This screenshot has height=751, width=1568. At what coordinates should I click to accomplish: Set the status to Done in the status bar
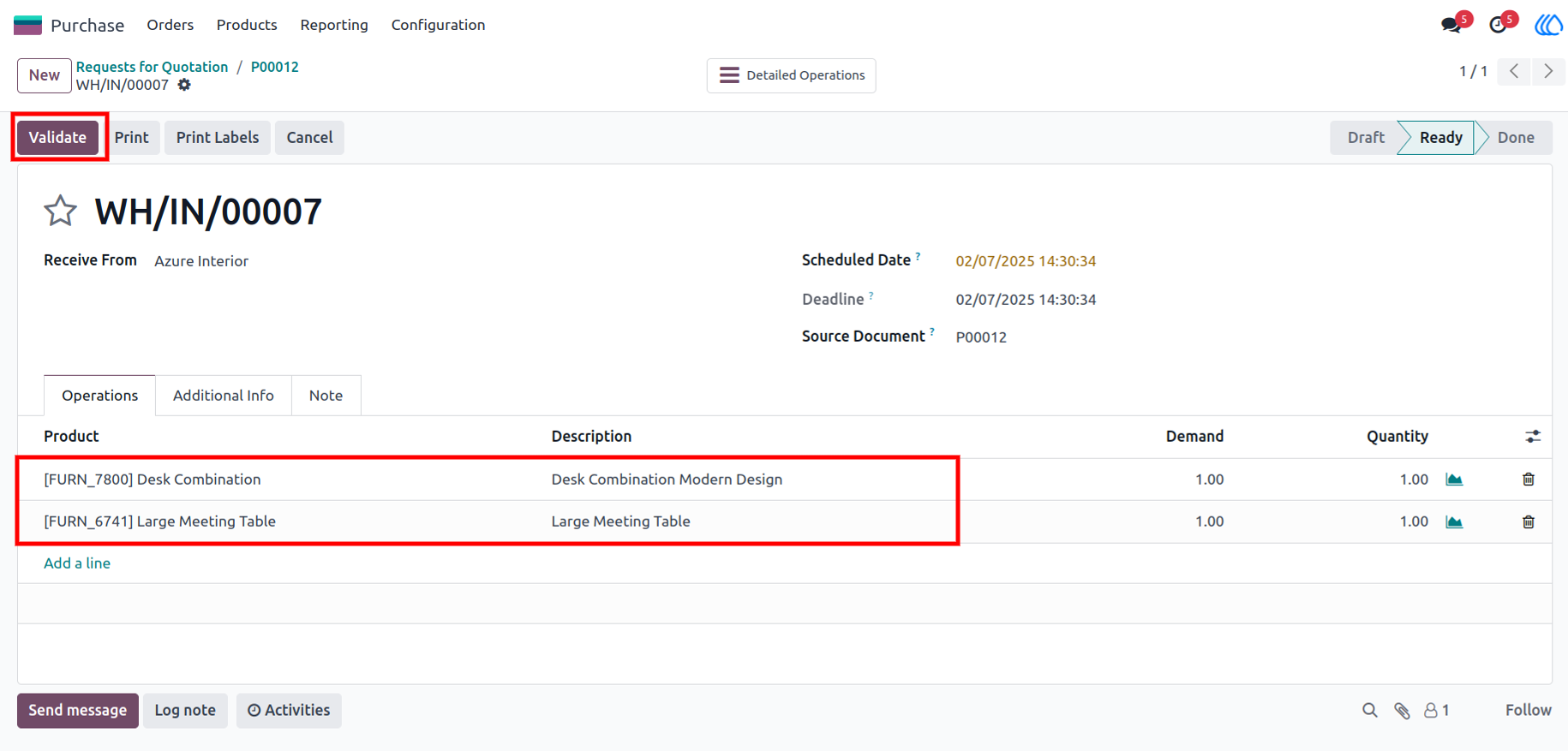[1515, 137]
